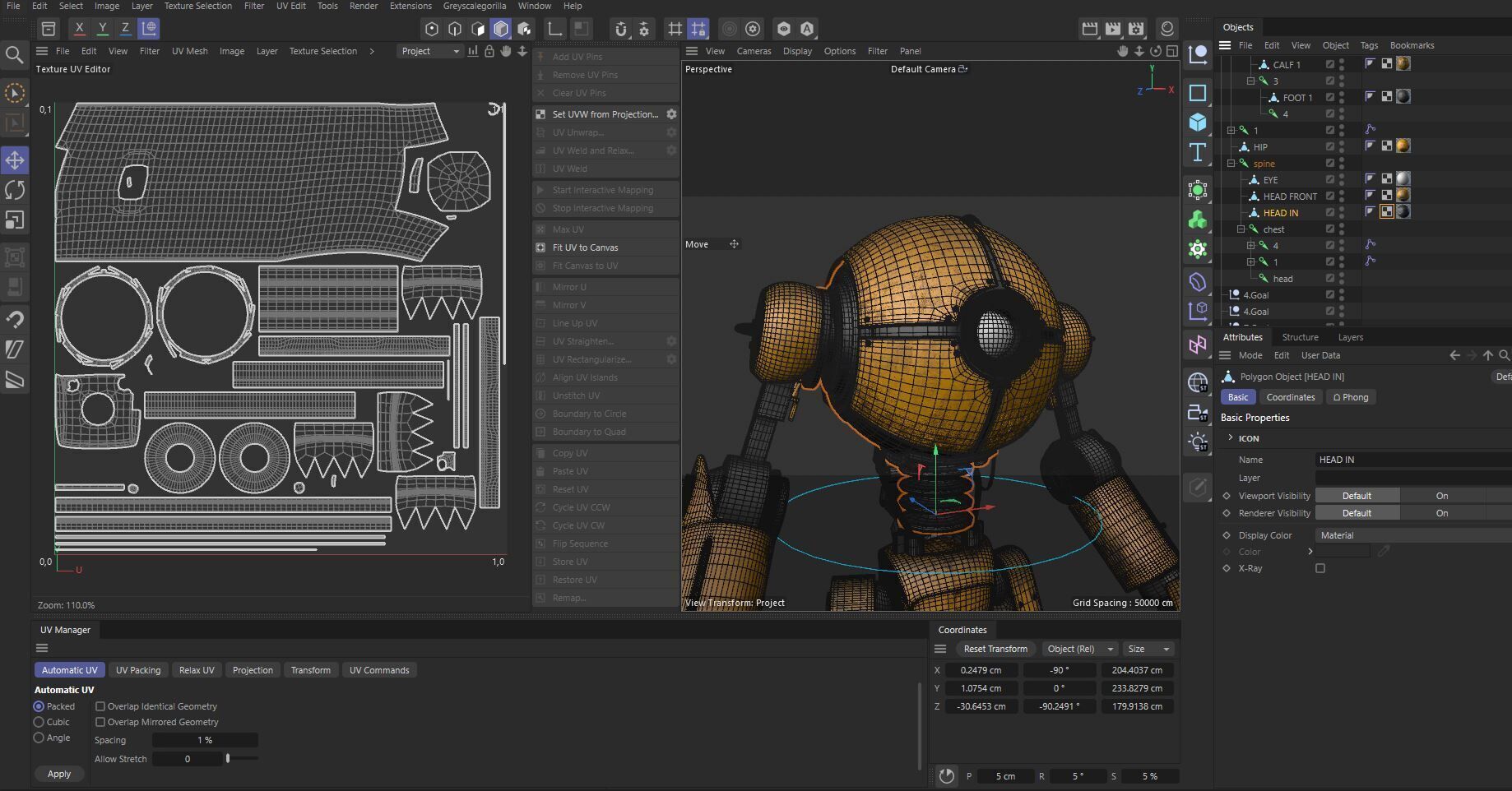
Task: Click the HEAD IN material sphere tag
Action: coord(1403,211)
